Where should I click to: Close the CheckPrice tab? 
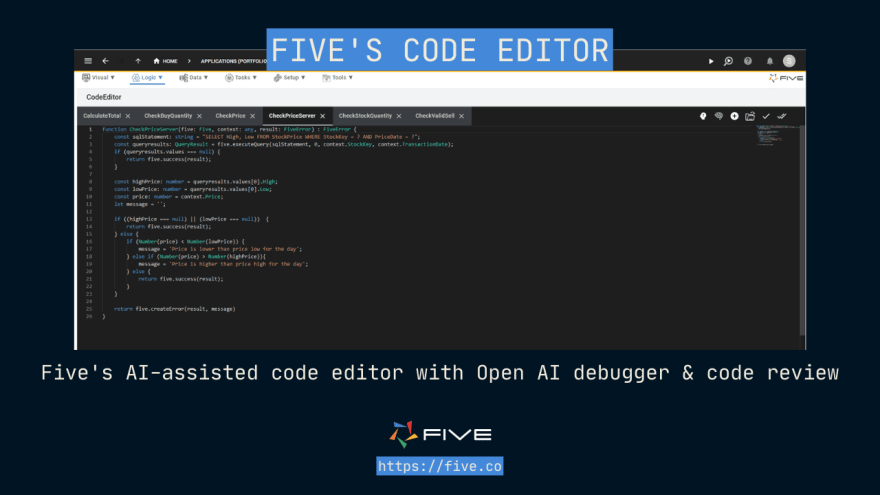[x=253, y=116]
